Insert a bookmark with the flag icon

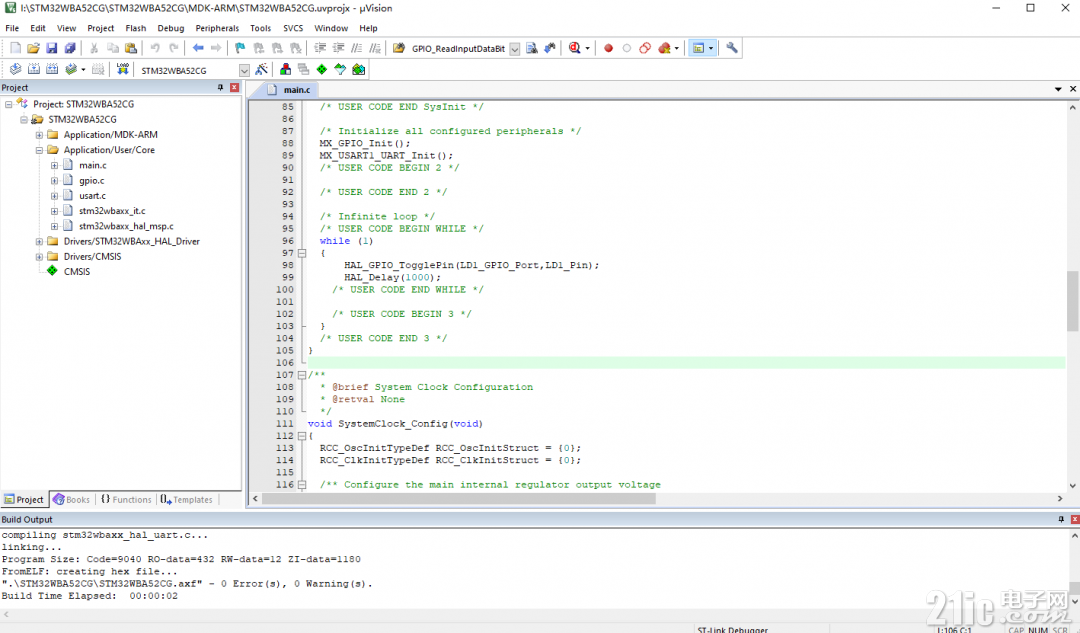pos(240,48)
